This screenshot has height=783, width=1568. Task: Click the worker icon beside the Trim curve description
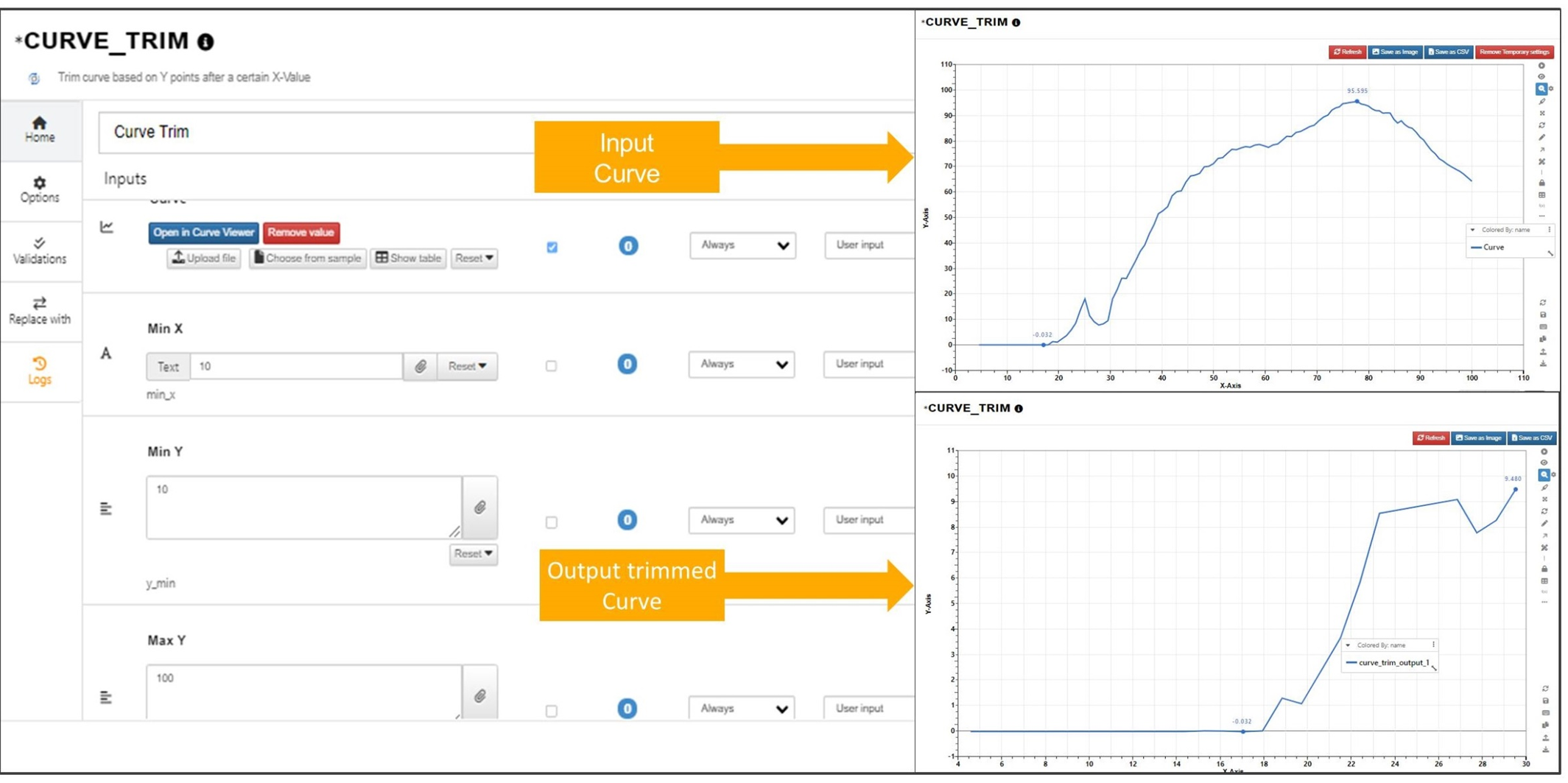[34, 78]
